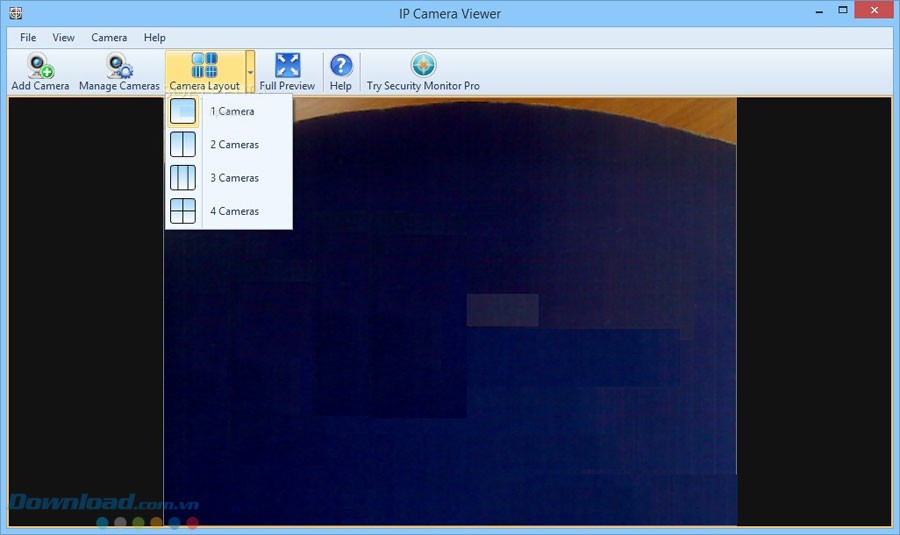Open the View menu
The height and width of the screenshot is (535, 900).
coord(64,38)
